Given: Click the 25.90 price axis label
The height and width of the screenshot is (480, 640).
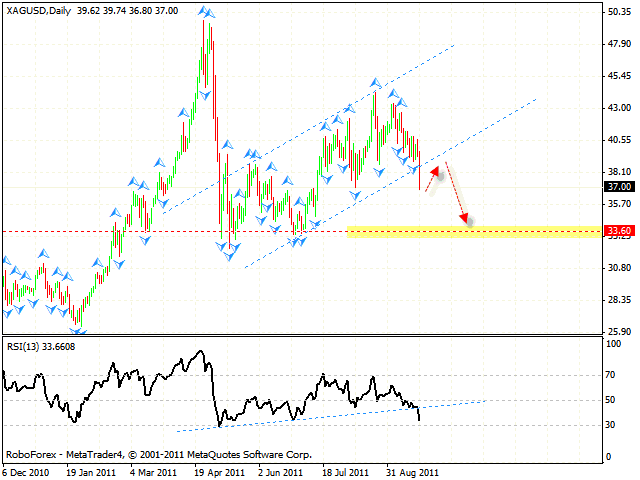Looking at the screenshot, I should point(617,331).
